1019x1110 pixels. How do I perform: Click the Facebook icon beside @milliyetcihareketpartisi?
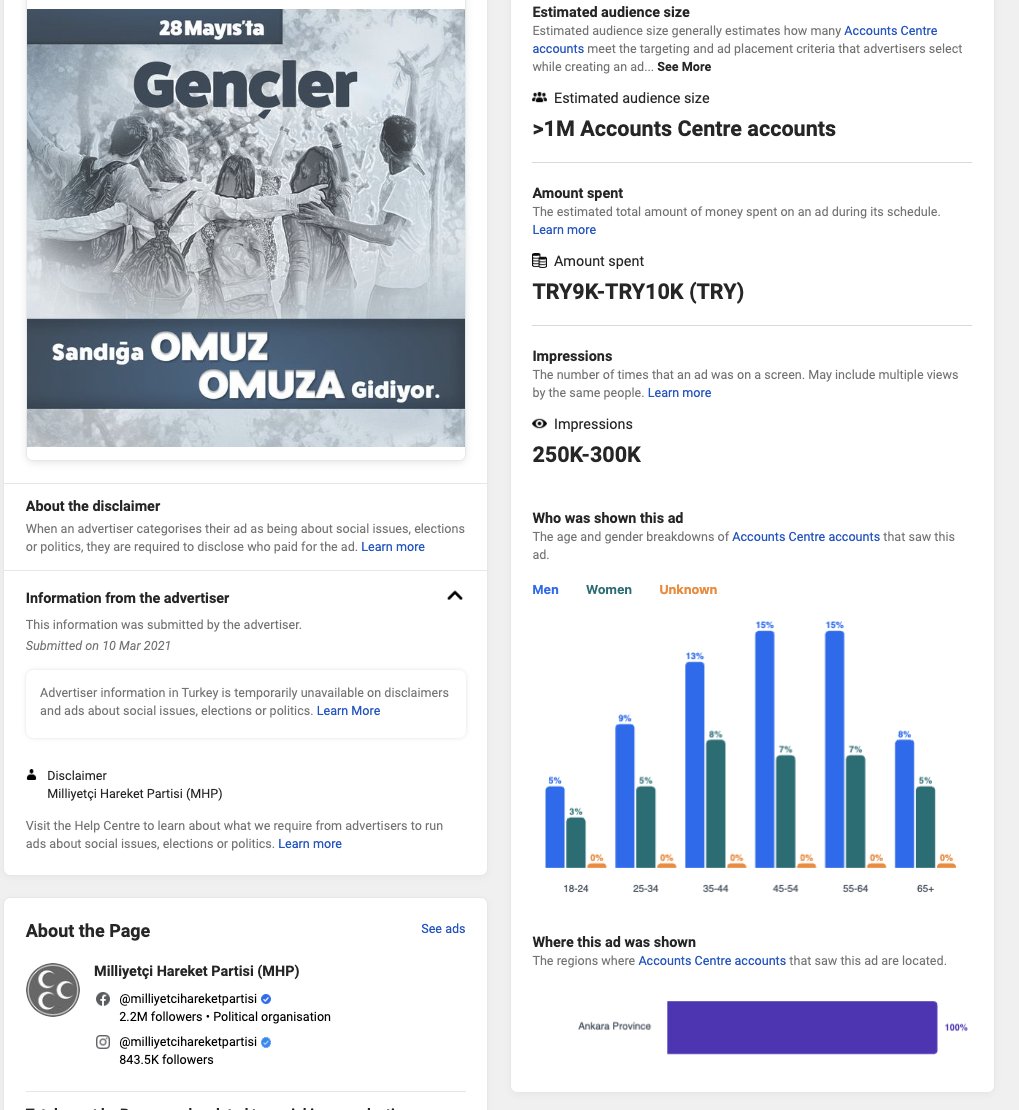pos(103,999)
